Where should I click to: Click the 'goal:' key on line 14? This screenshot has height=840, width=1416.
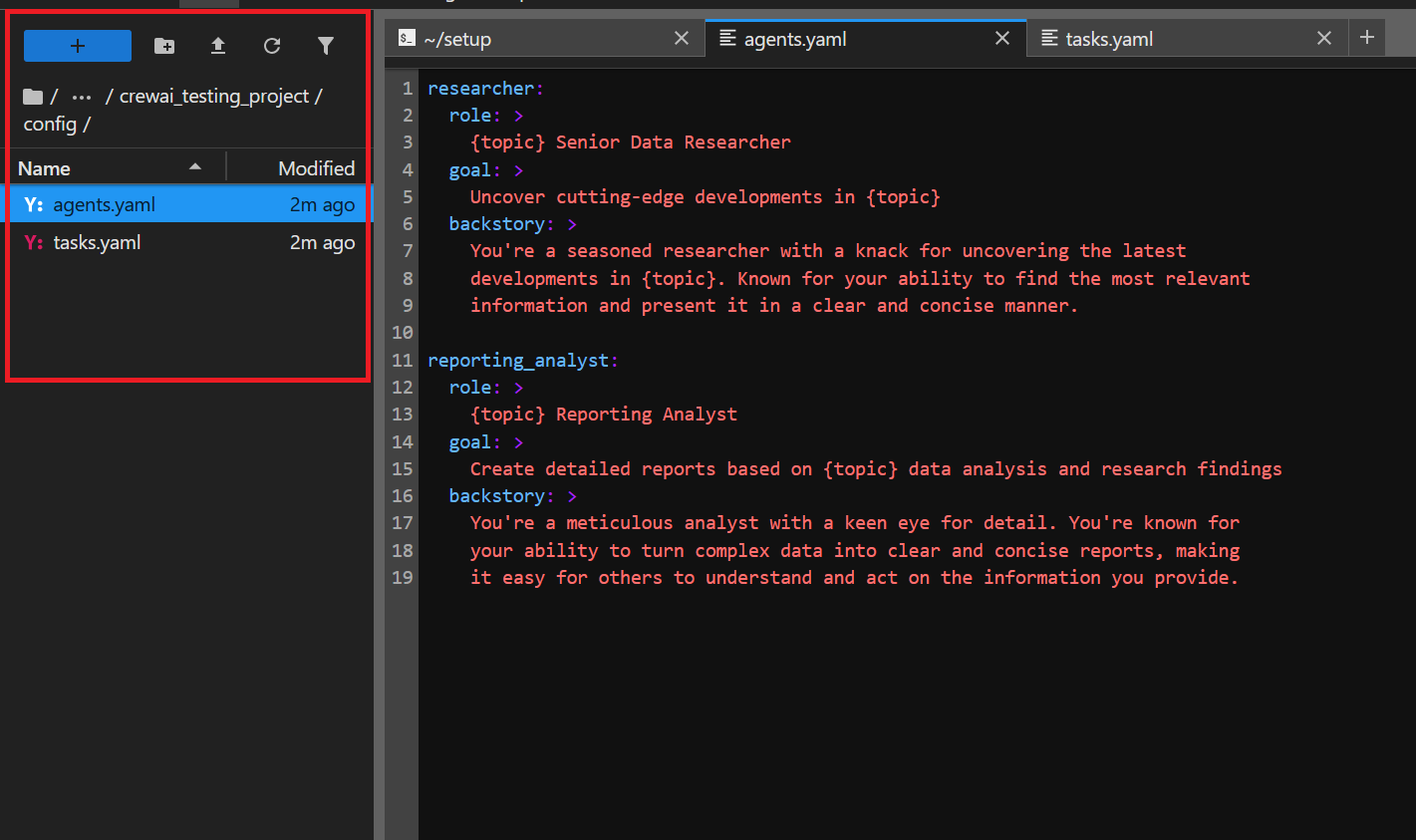475,442
